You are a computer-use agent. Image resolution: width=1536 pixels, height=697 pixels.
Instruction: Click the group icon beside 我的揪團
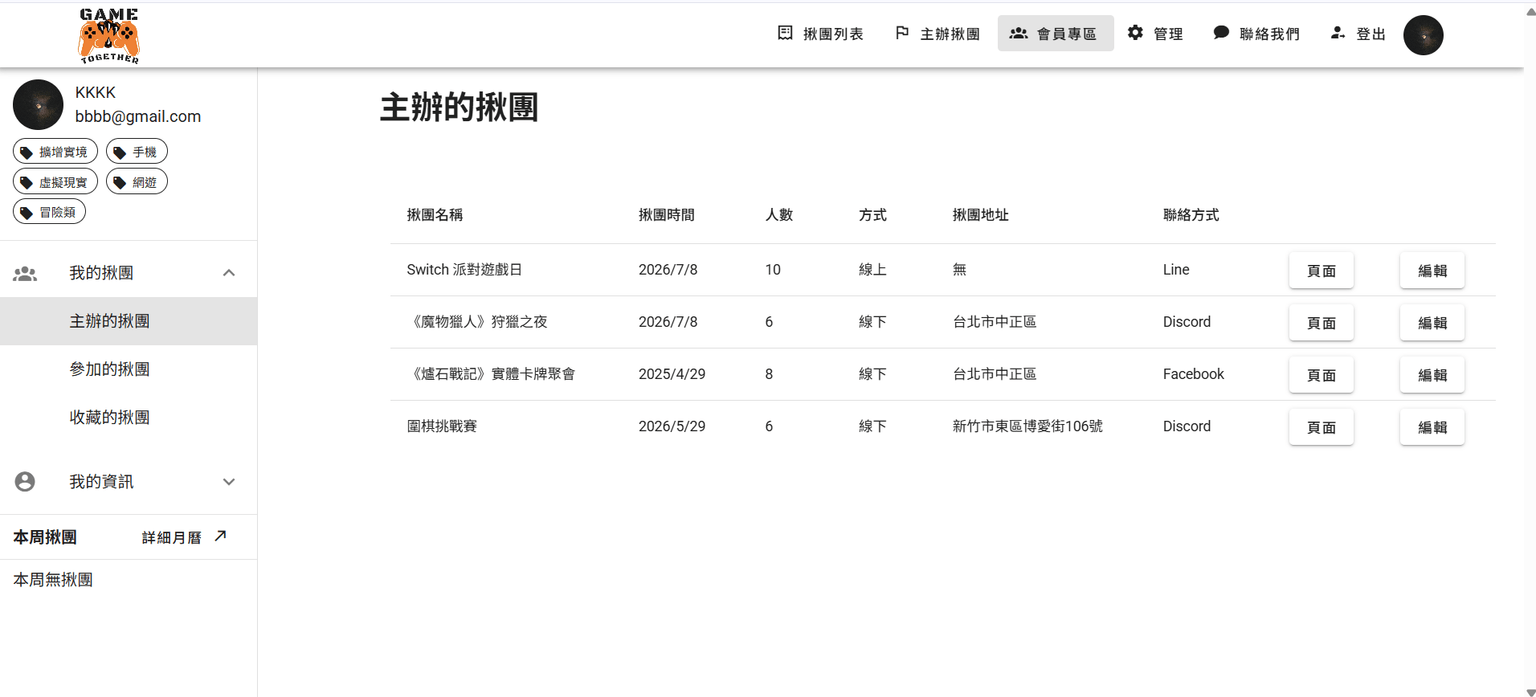pos(25,273)
